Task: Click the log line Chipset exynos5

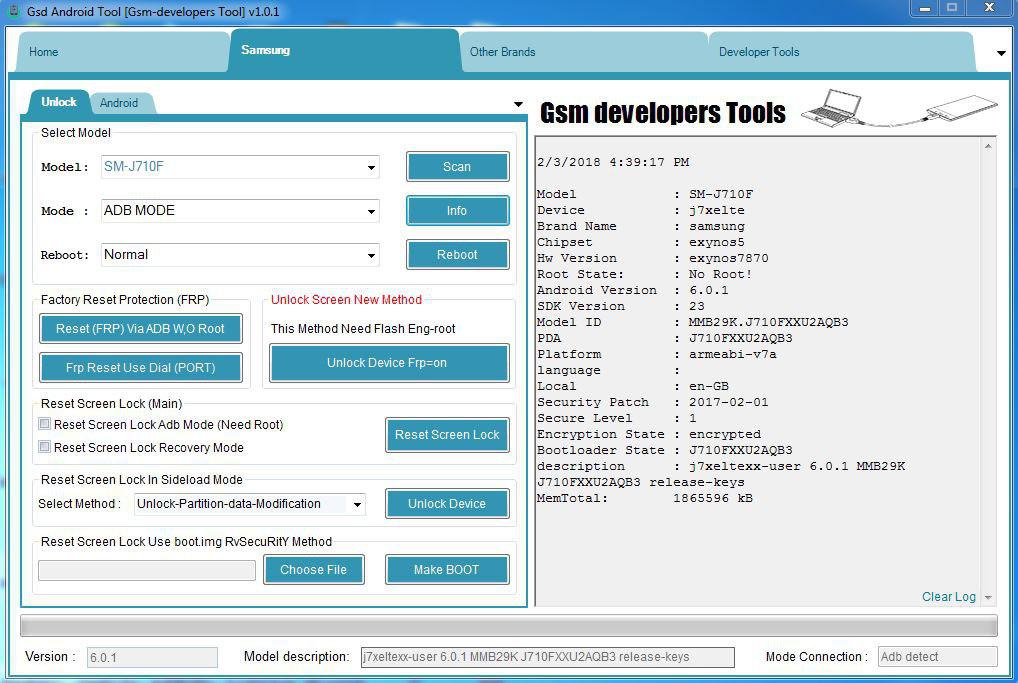Action: 641,242
